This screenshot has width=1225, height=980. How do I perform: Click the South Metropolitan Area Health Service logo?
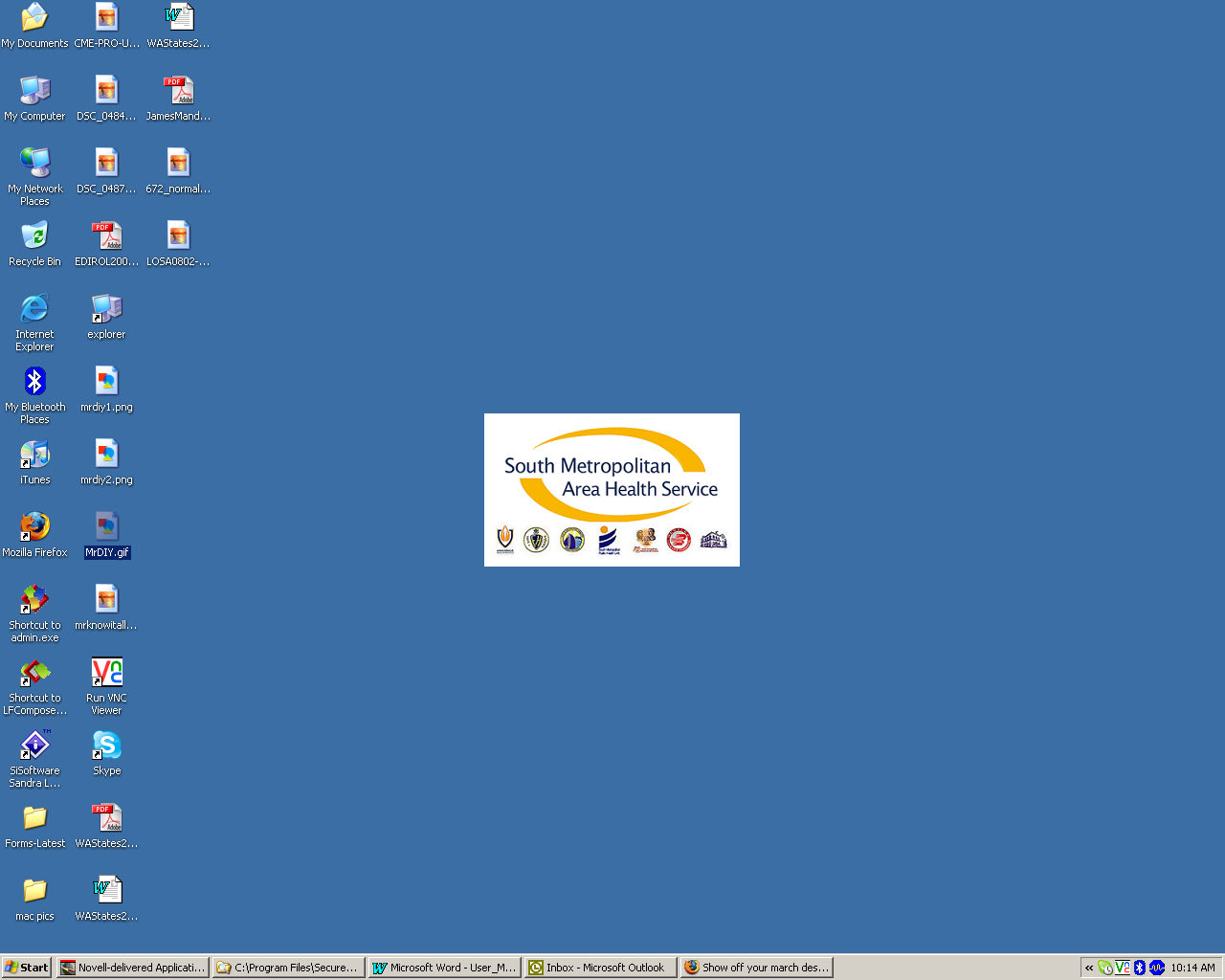click(612, 490)
